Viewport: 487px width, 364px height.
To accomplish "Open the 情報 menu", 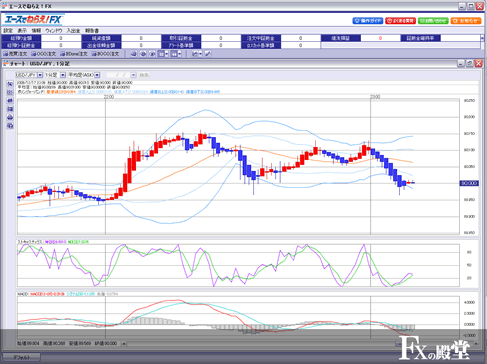I will tap(36, 31).
